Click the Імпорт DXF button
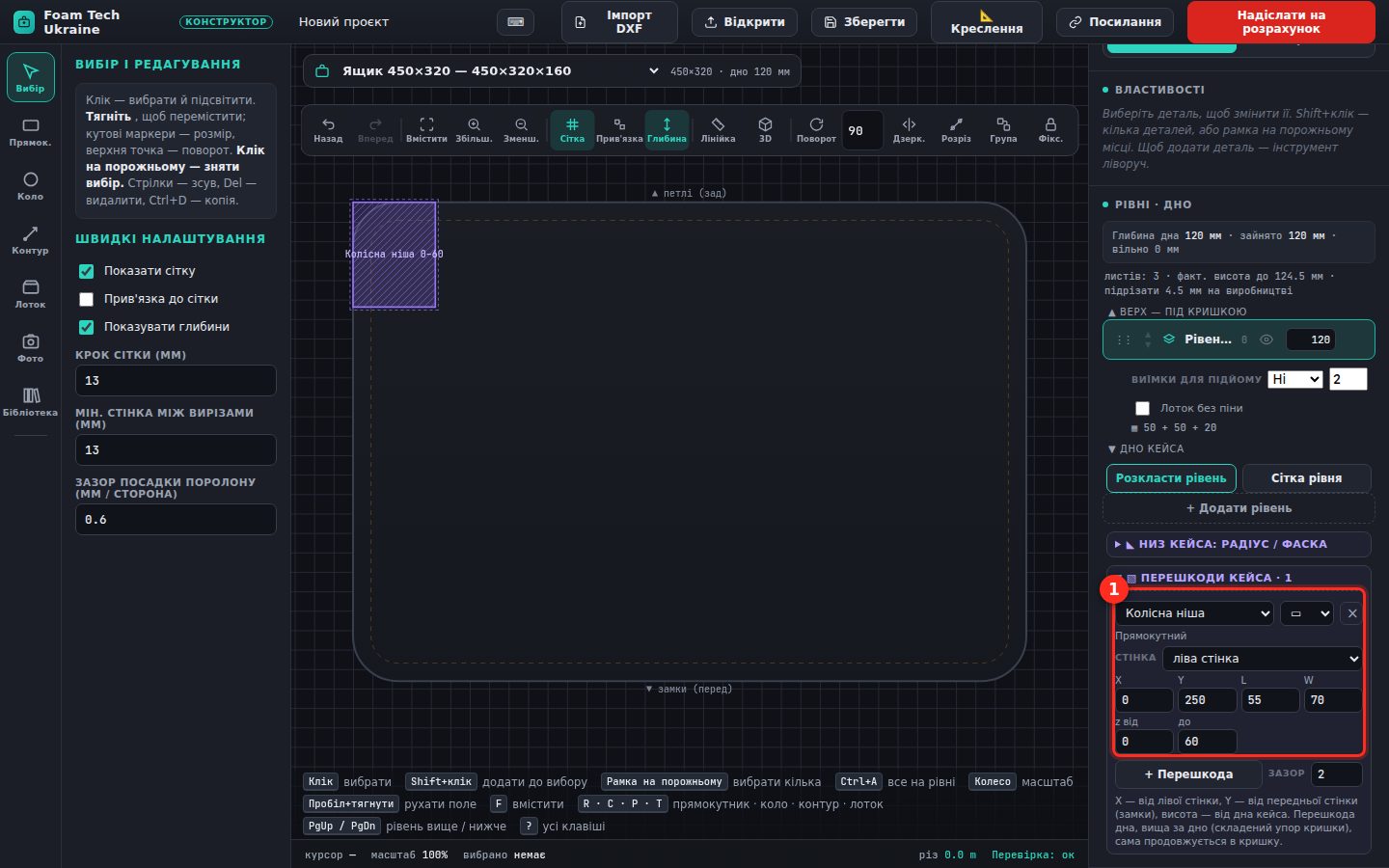Viewport: 1389px width, 868px height. [x=619, y=22]
